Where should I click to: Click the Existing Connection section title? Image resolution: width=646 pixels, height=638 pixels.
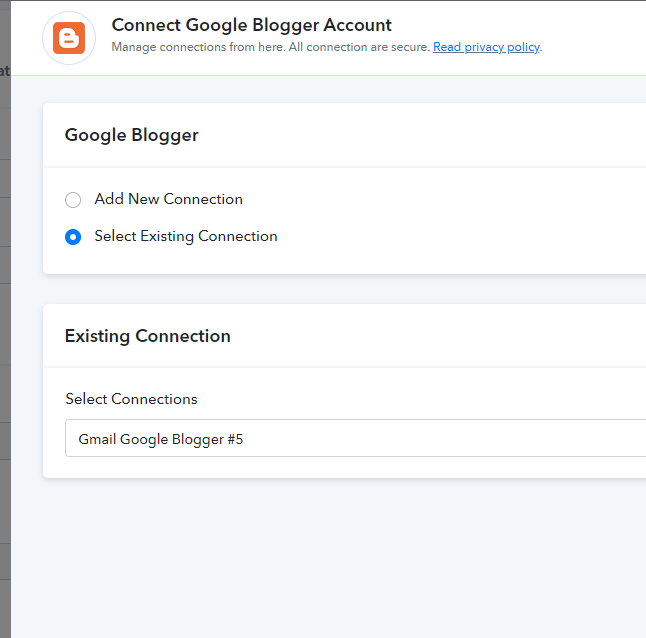147,336
